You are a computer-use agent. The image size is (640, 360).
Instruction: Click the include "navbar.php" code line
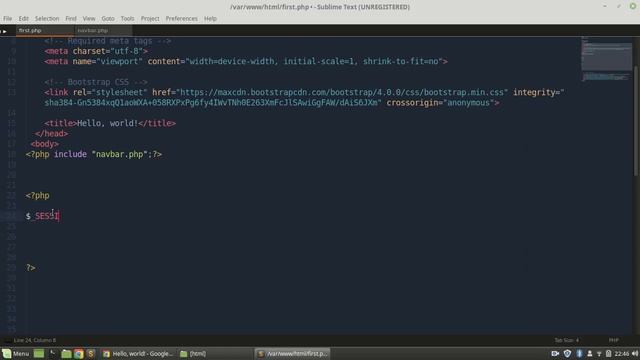[x=94, y=154]
